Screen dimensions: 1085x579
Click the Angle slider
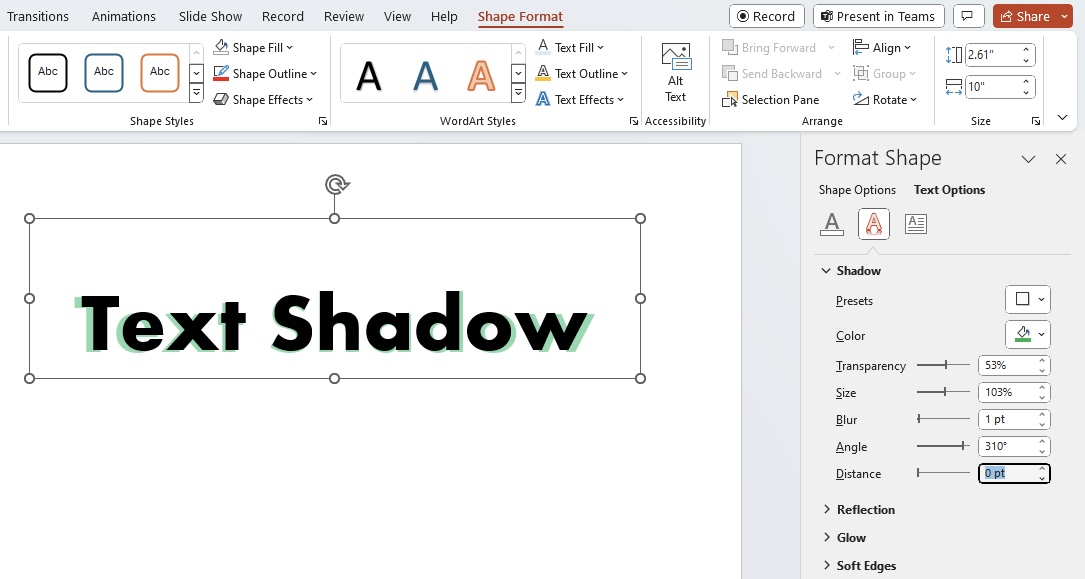coord(943,446)
